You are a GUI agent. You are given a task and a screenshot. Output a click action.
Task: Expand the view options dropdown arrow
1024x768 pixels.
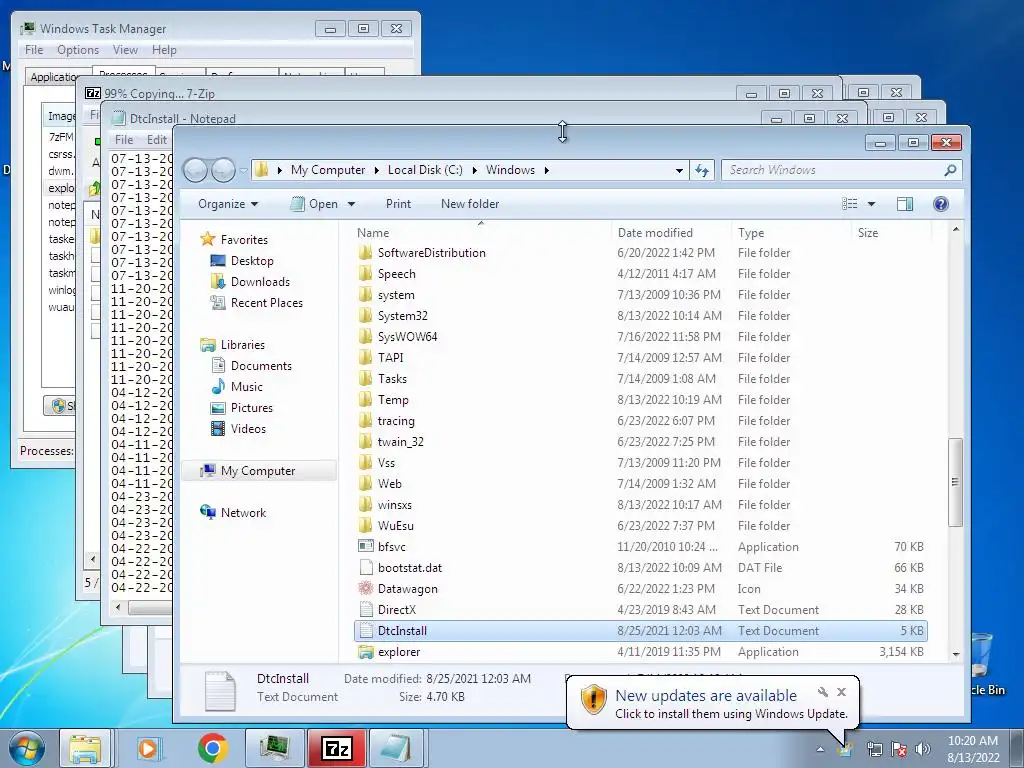871,204
